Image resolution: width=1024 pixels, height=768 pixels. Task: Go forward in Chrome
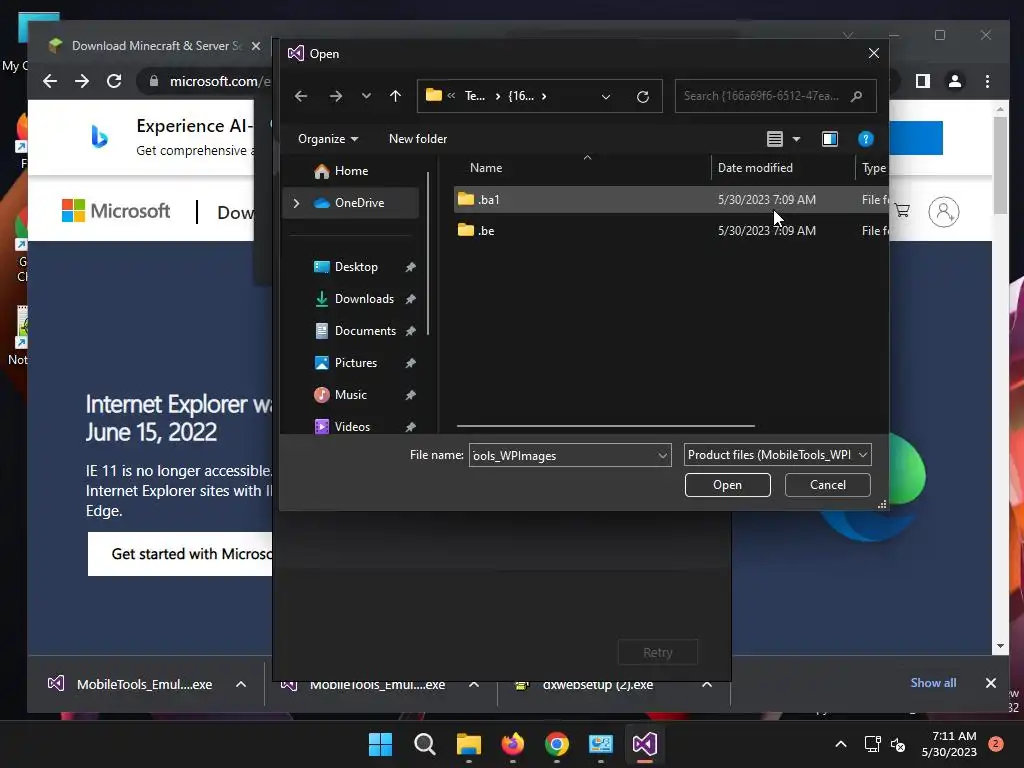[x=82, y=81]
